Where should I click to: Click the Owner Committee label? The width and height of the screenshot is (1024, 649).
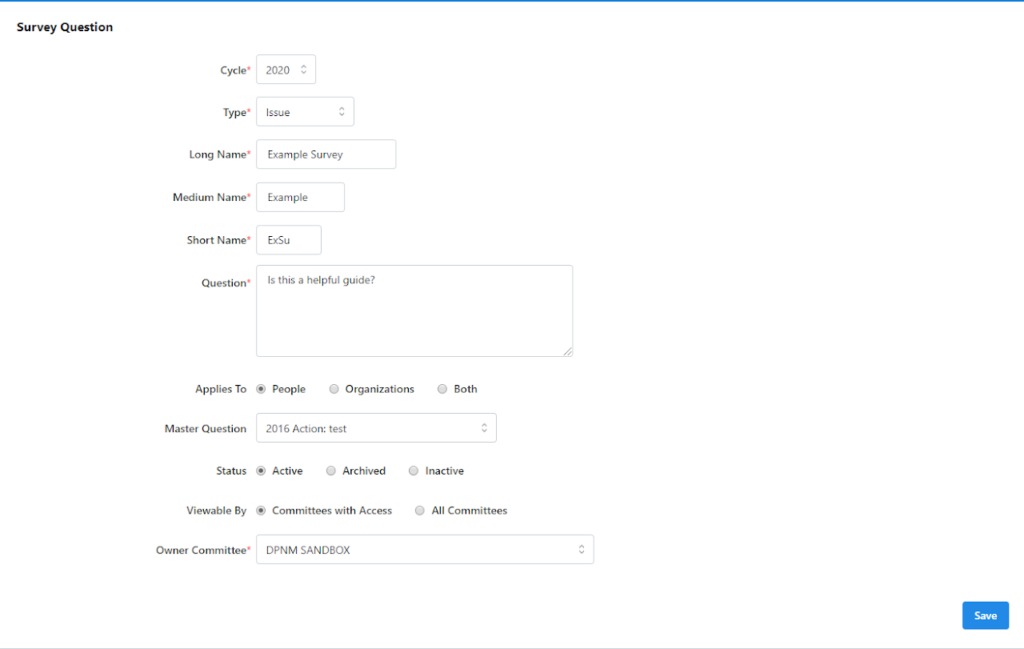click(200, 550)
